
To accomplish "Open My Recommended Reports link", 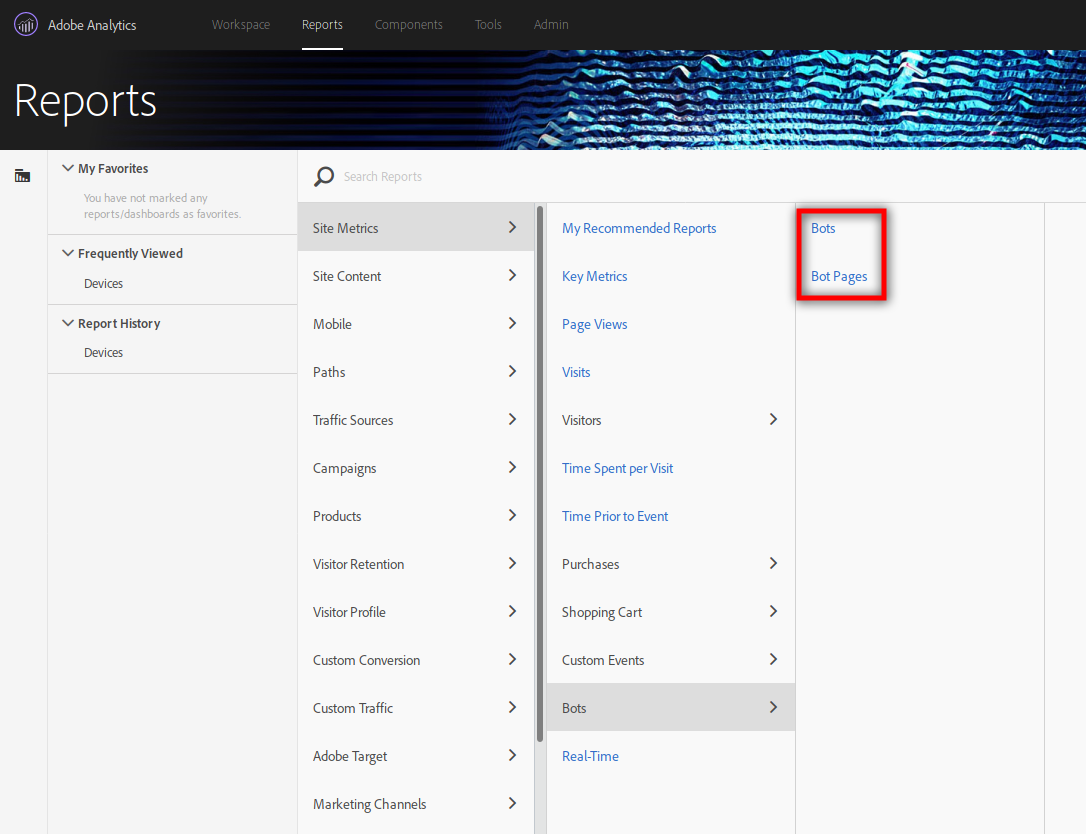I will point(639,228).
